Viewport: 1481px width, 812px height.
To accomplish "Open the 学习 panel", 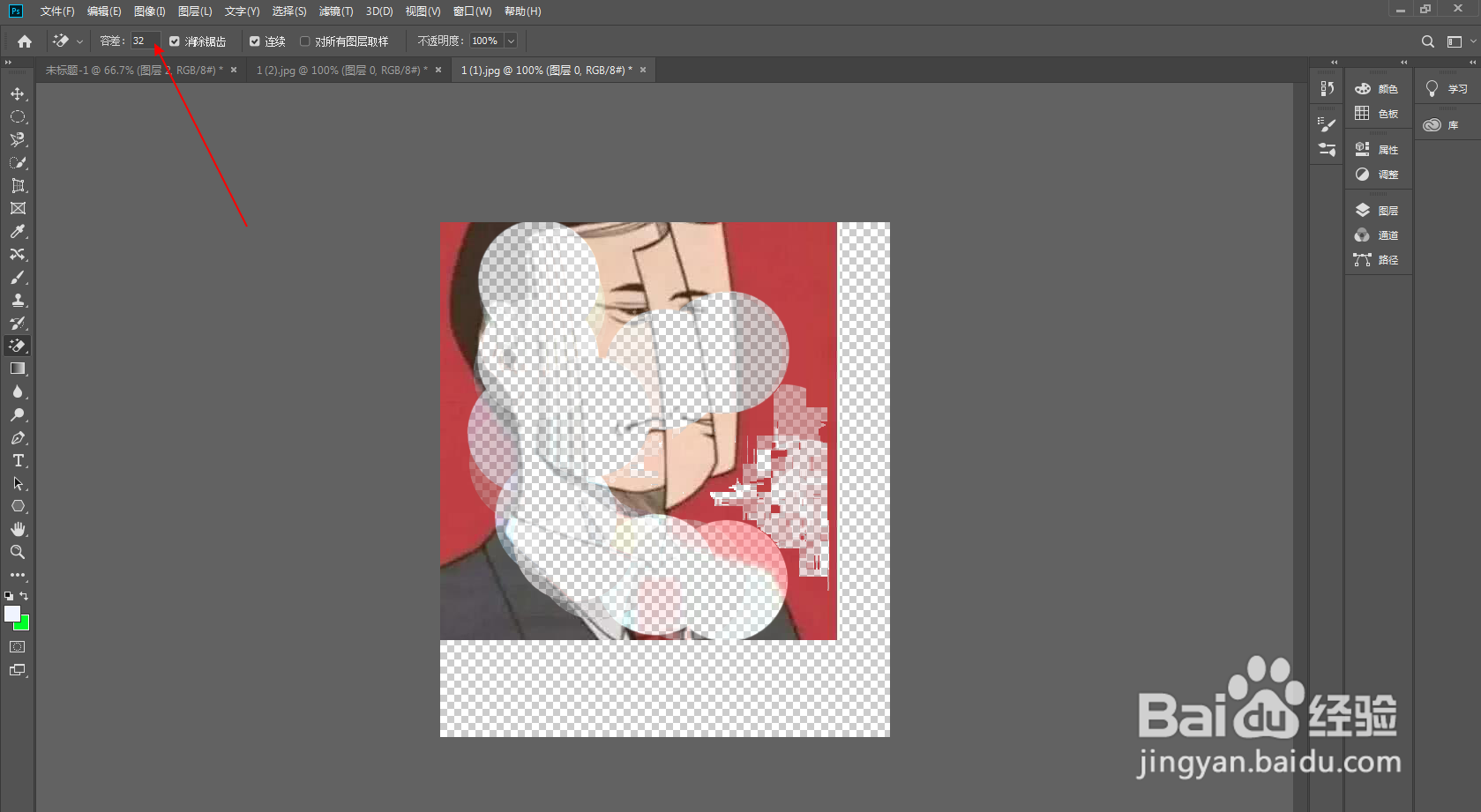I will [x=1447, y=89].
